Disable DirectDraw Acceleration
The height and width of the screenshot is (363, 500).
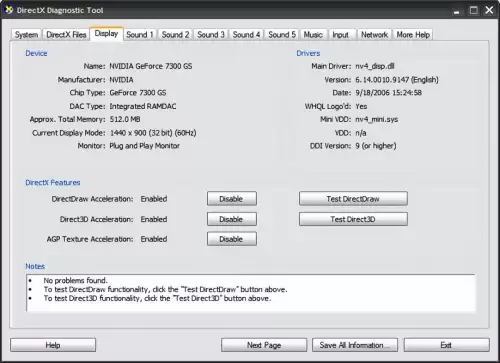232,199
